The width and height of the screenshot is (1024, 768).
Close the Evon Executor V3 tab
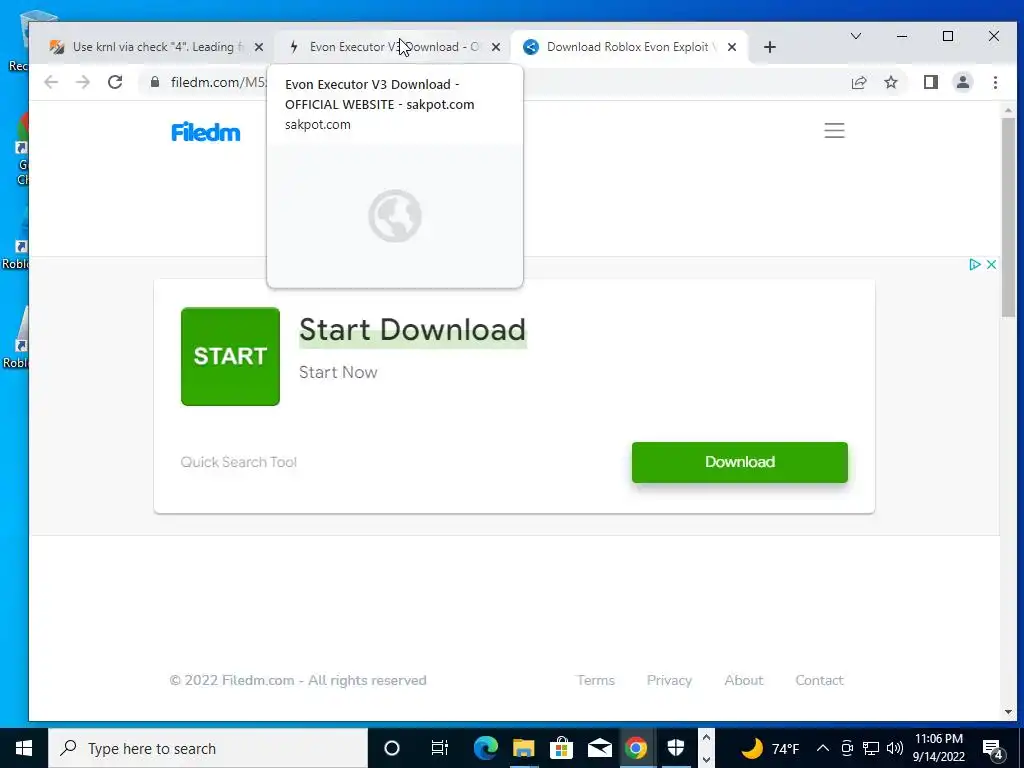pos(496,47)
